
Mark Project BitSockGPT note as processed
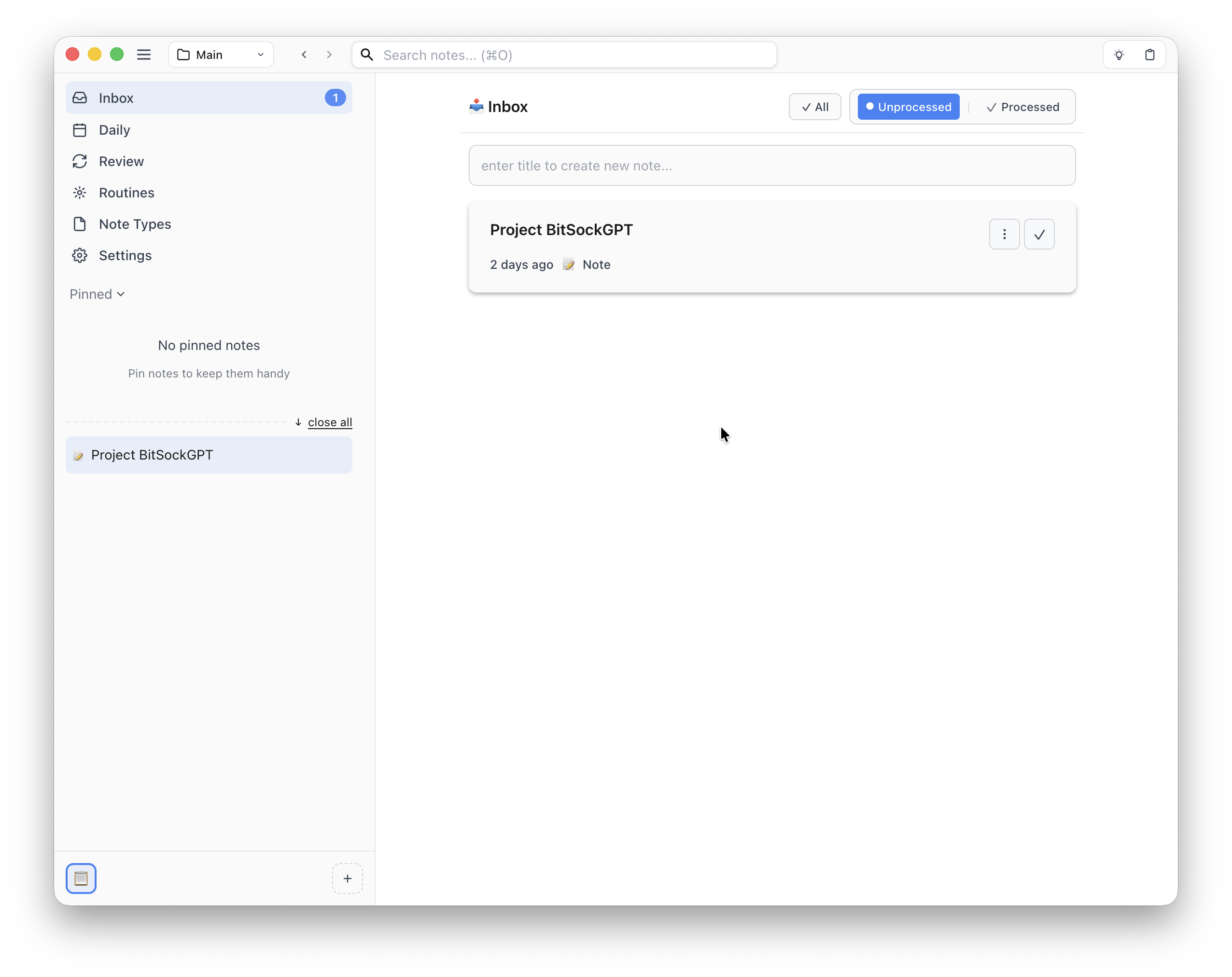click(x=1039, y=234)
